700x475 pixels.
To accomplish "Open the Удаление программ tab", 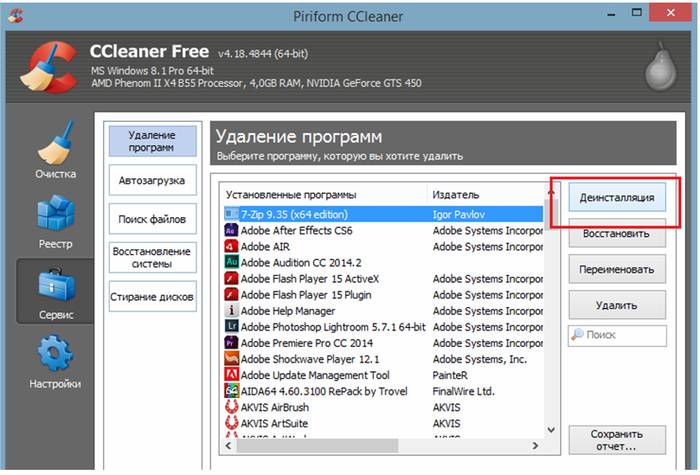I will point(152,141).
